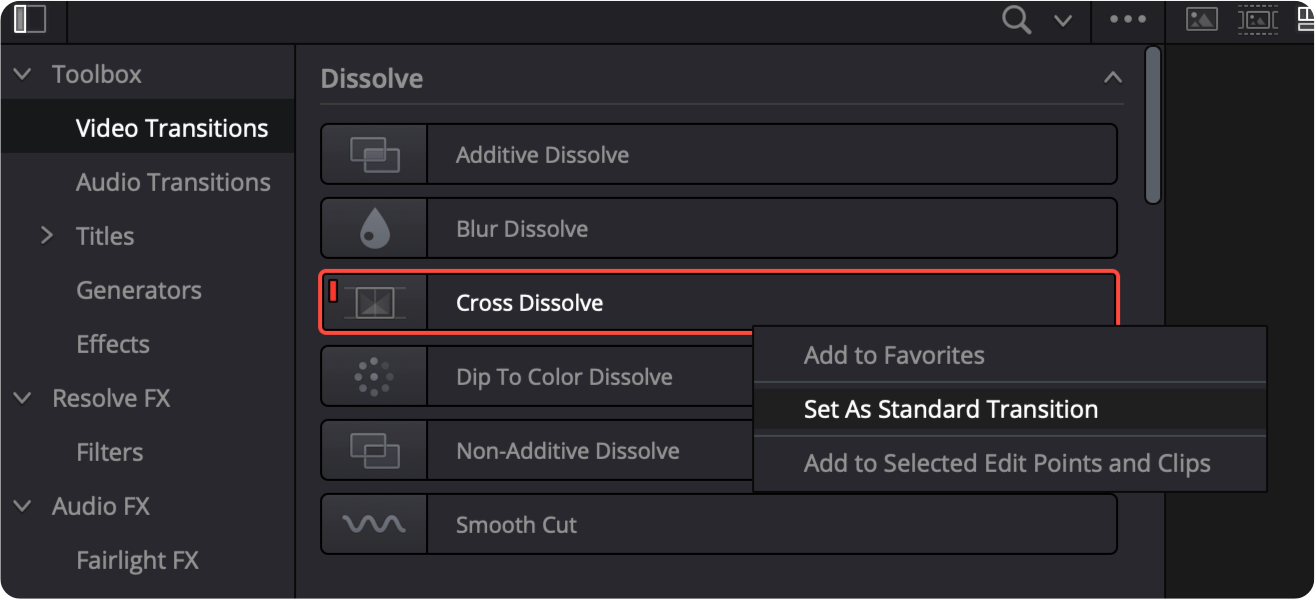The height and width of the screenshot is (600, 1316).
Task: Choose Set As Standard Transition
Action: (950, 409)
